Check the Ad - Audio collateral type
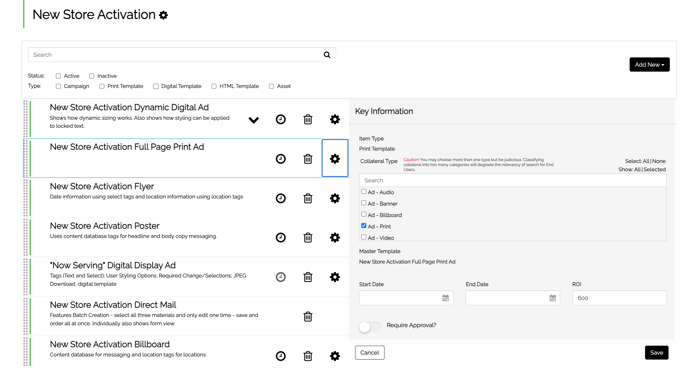The height and width of the screenshot is (379, 688). (x=364, y=192)
